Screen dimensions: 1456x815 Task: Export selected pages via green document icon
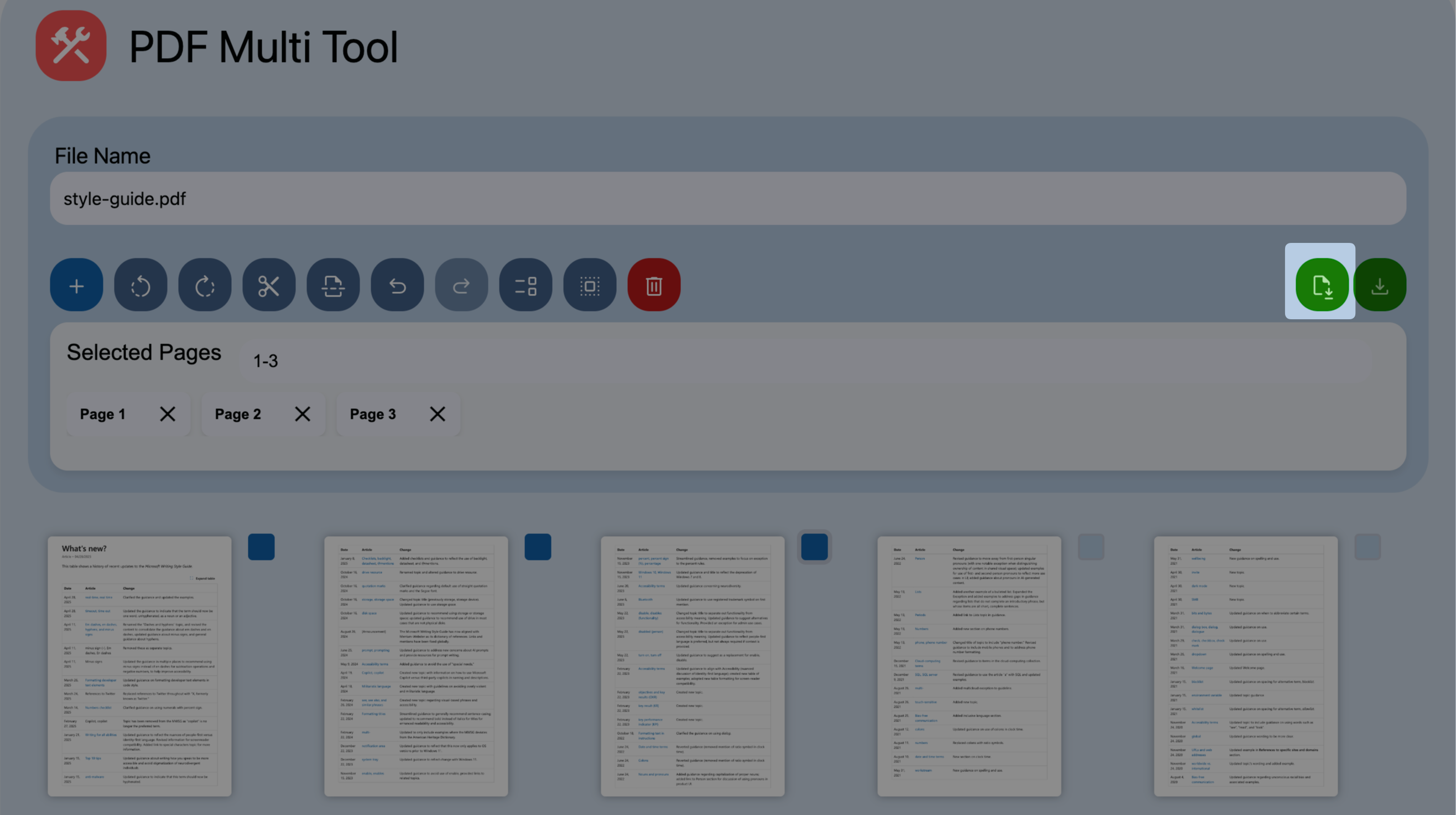click(x=1321, y=285)
